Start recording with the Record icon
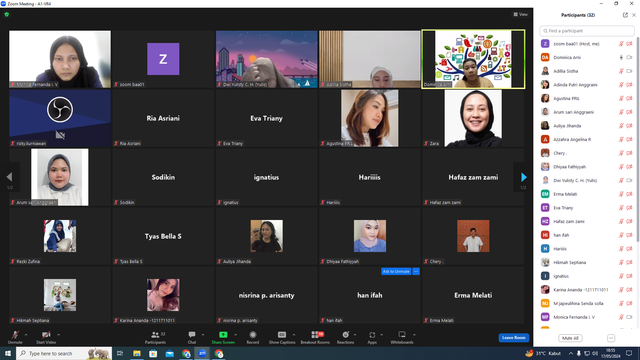 click(253, 335)
